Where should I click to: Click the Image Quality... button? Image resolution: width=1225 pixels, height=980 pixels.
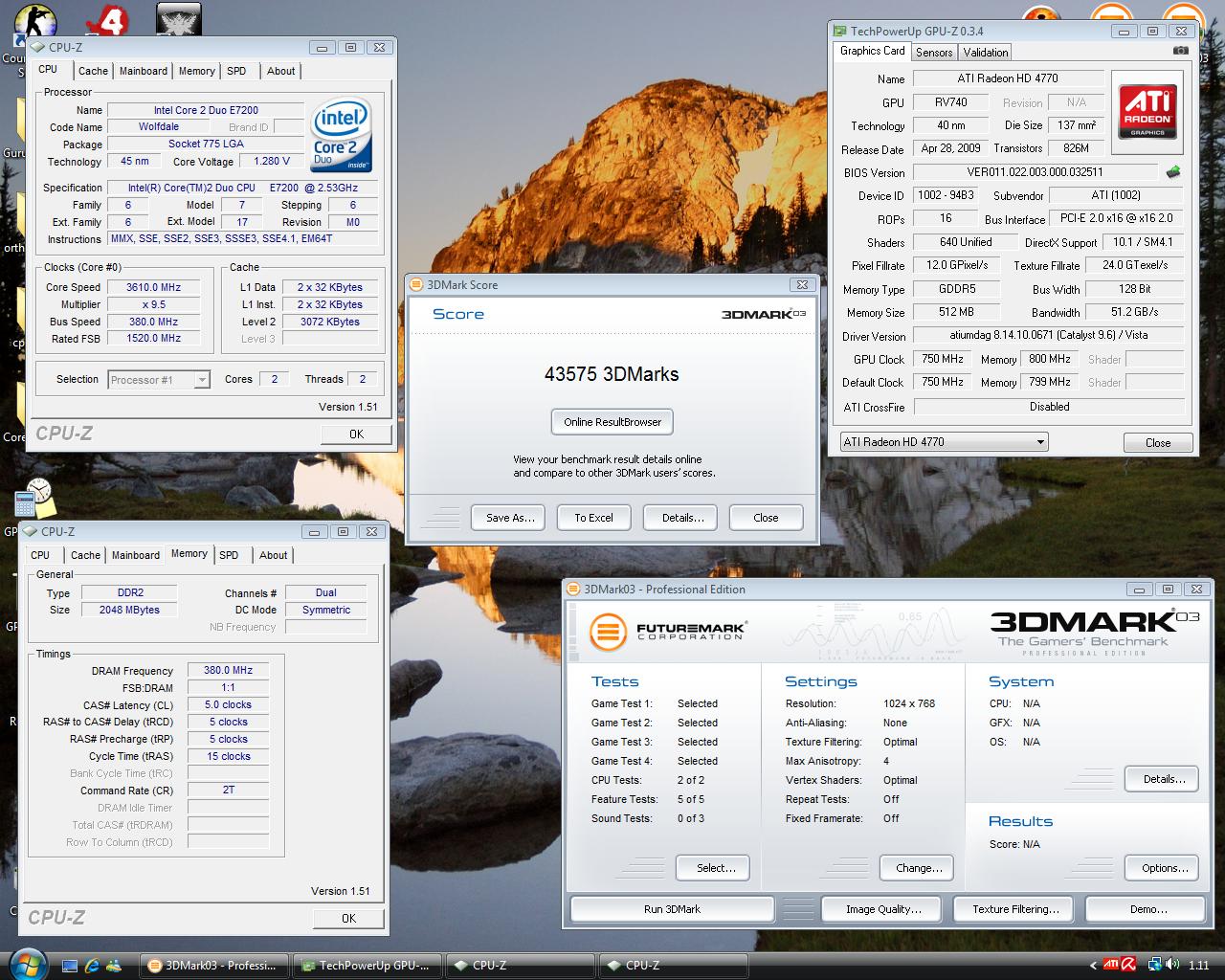883,909
